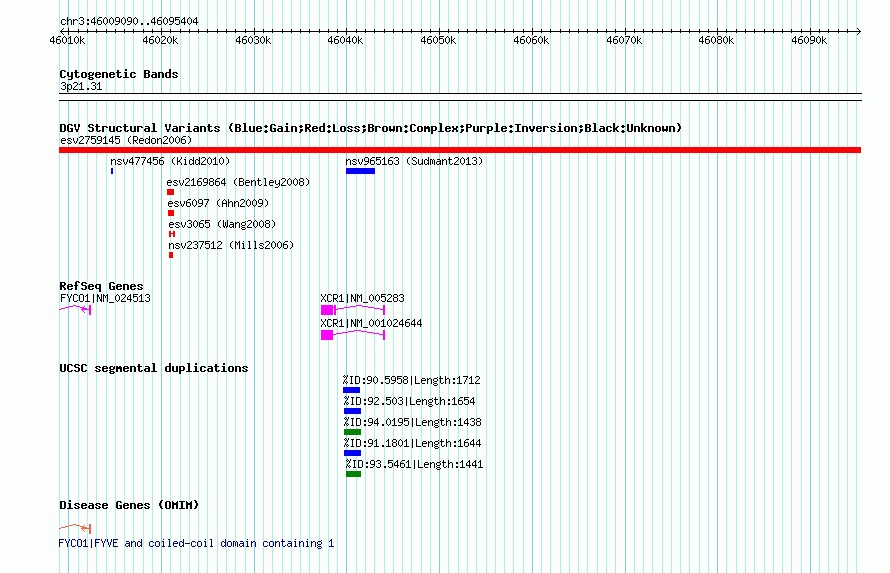The image size is (890, 573).
Task: Select the 3p21.31 cytogenetic band bar
Action: 460,97
